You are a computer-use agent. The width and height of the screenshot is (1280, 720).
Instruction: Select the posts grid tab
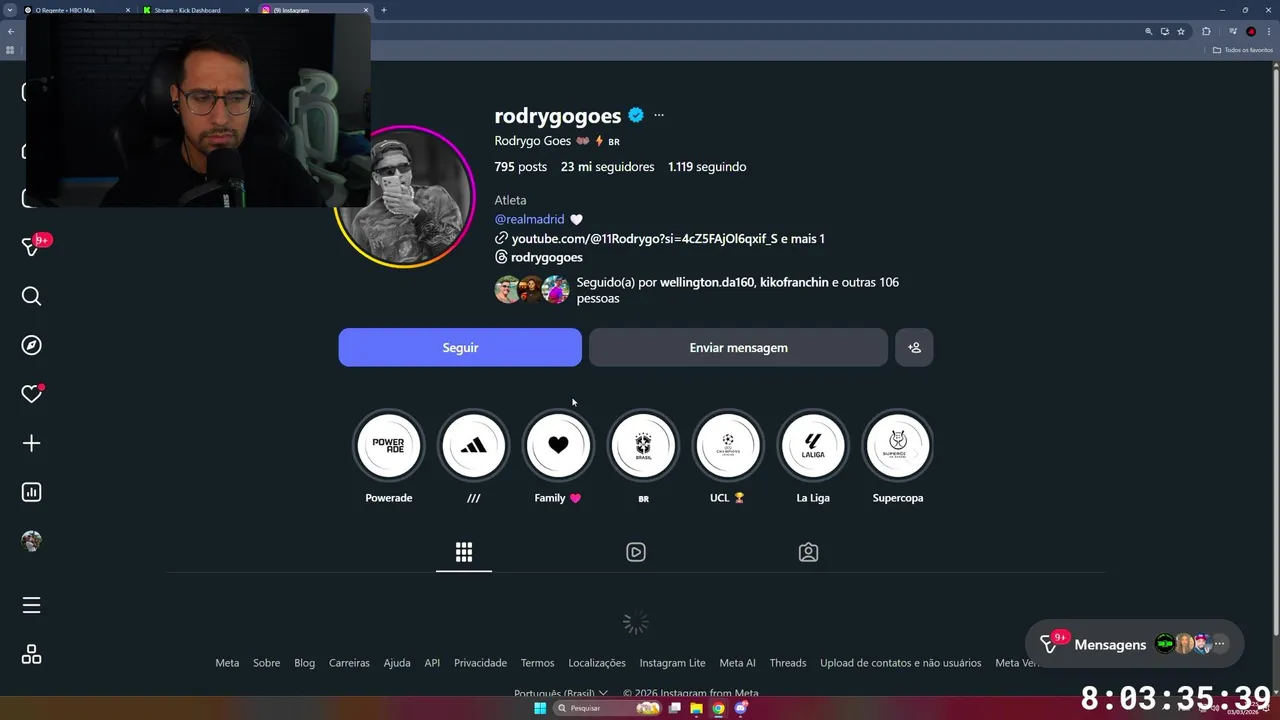464,552
